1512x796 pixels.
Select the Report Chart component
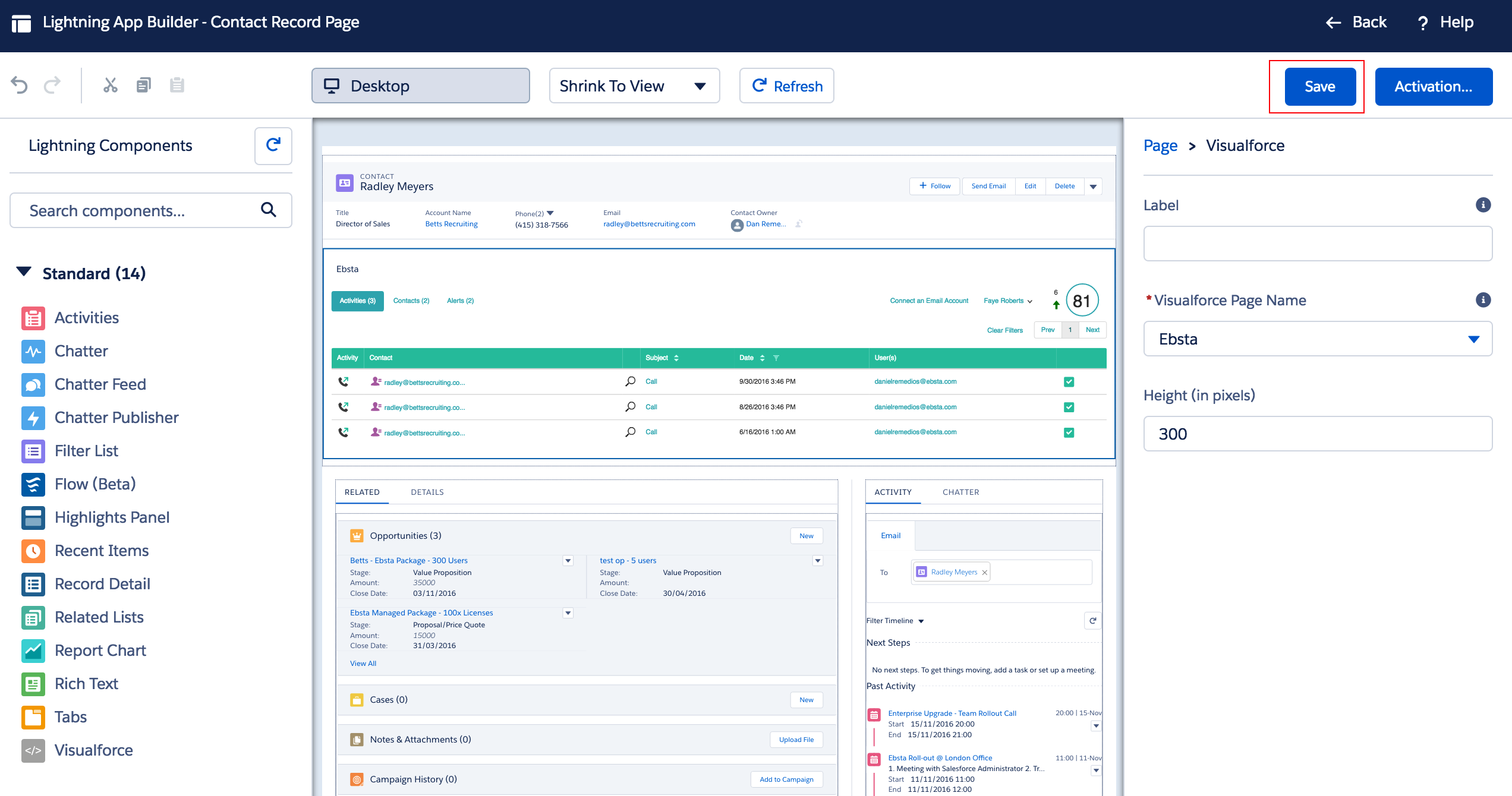pyautogui.click(x=100, y=650)
